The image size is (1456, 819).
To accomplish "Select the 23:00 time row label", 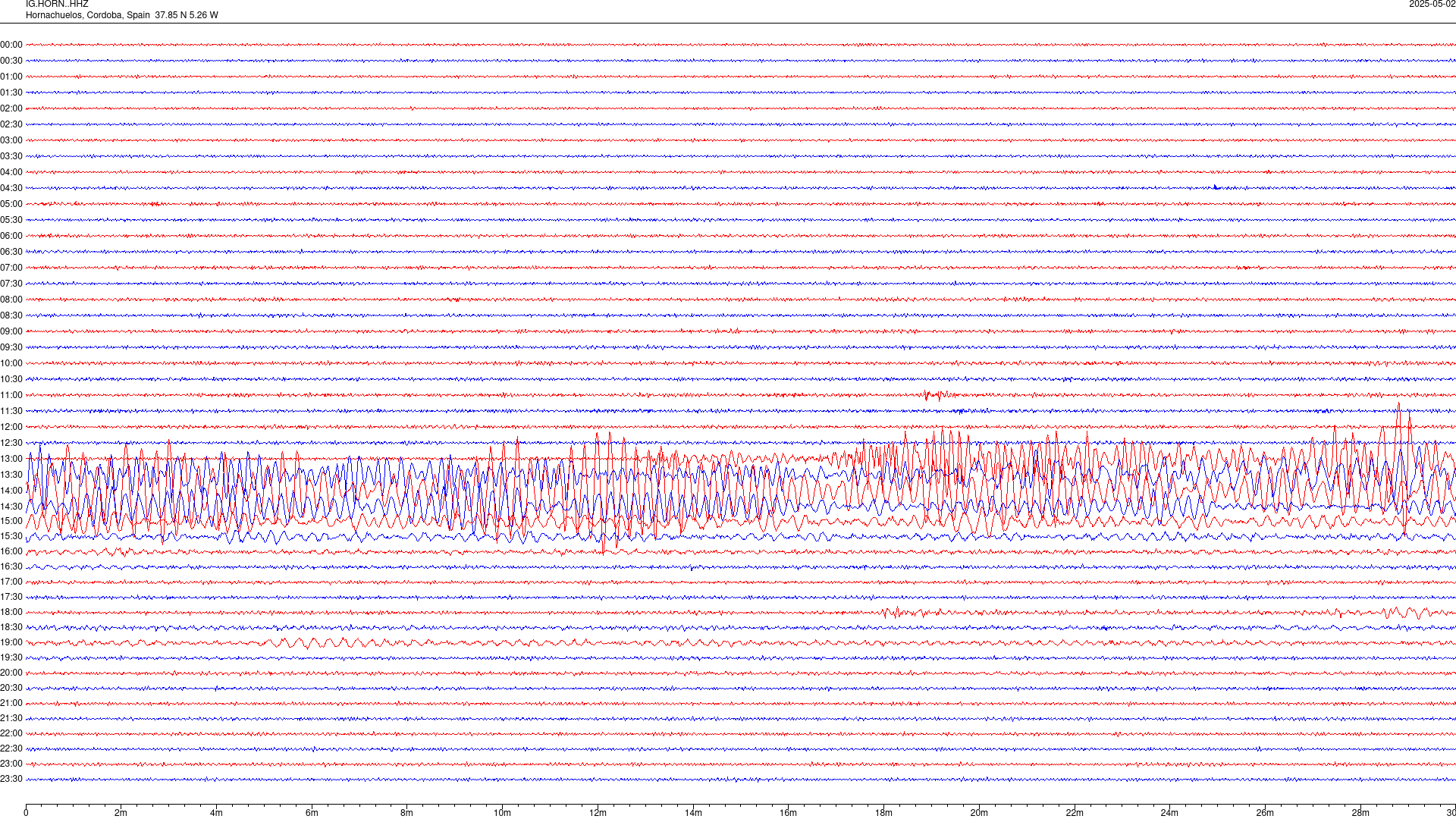I will tap(11, 764).
